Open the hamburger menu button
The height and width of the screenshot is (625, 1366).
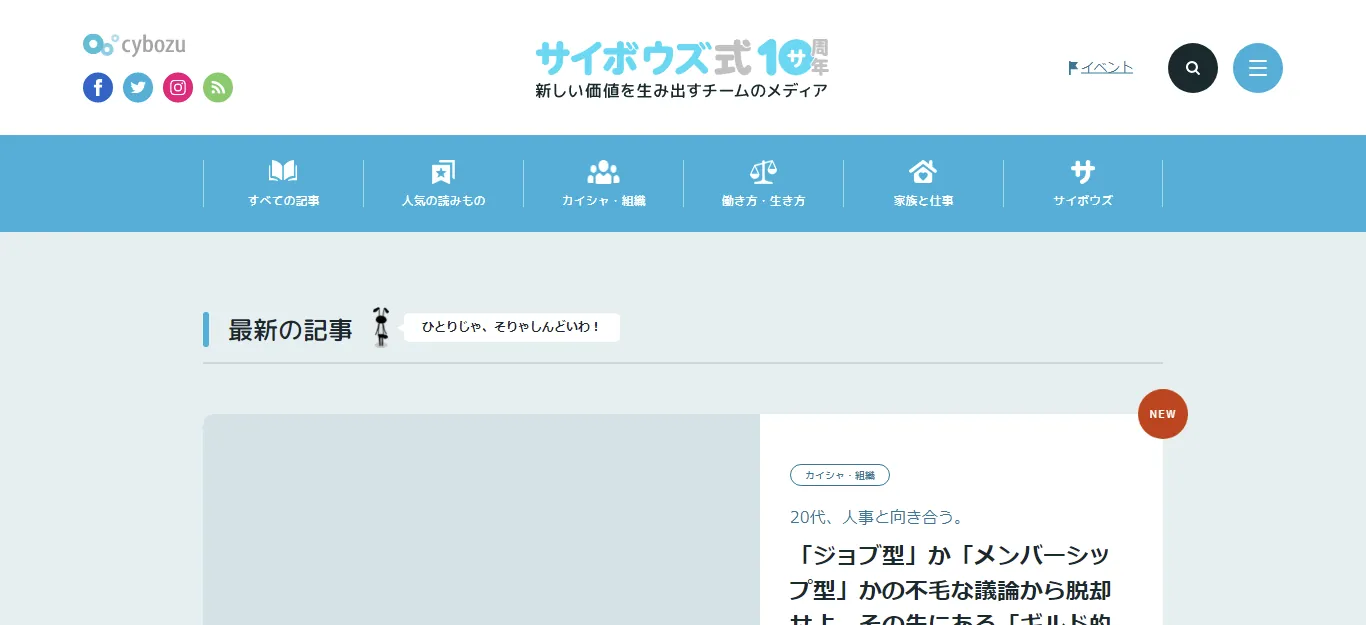pos(1258,68)
